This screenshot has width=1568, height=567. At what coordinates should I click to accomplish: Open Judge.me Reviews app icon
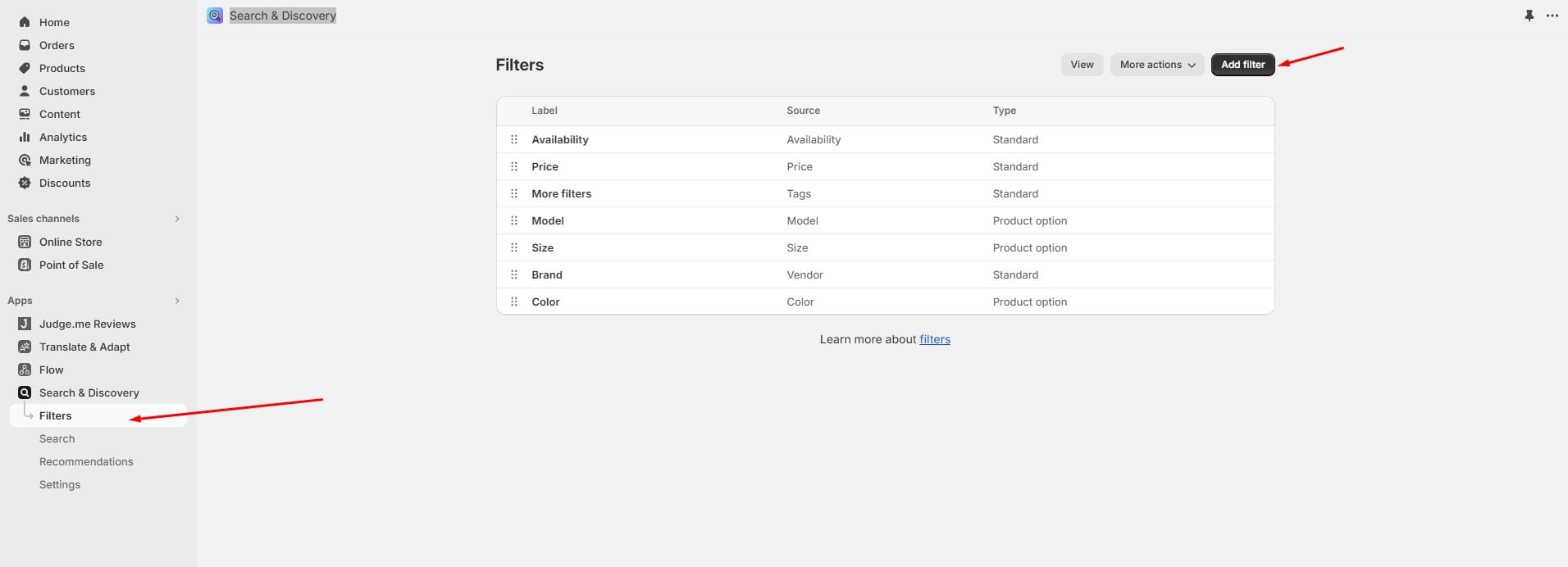tap(25, 324)
